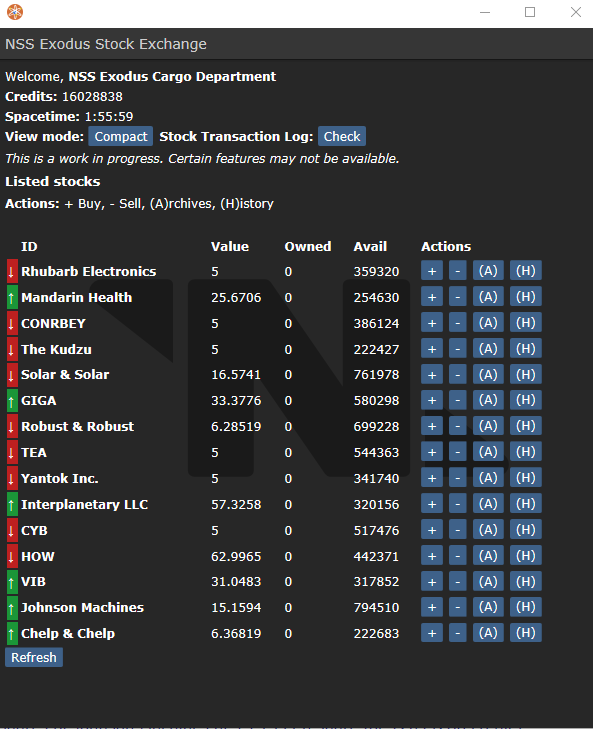The height and width of the screenshot is (729, 593).
Task: Buy Rhubarb Electronics stock with plus button
Action: point(432,271)
